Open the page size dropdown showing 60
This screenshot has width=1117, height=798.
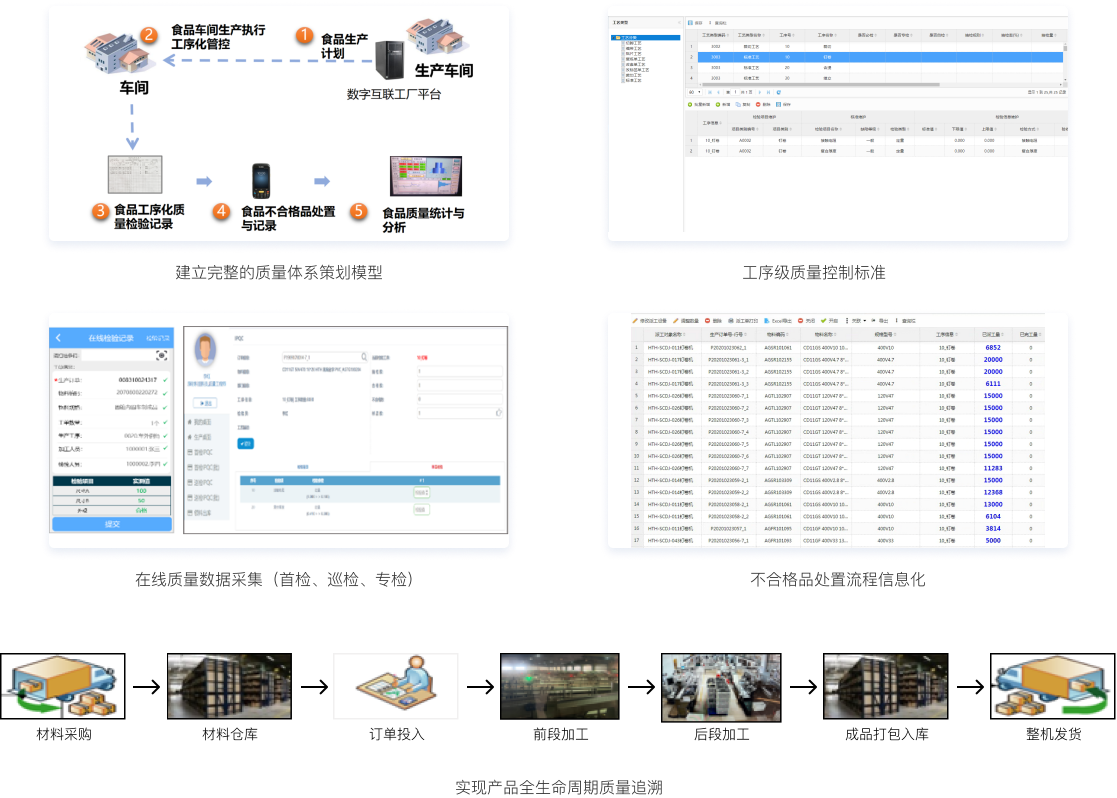coord(694,92)
